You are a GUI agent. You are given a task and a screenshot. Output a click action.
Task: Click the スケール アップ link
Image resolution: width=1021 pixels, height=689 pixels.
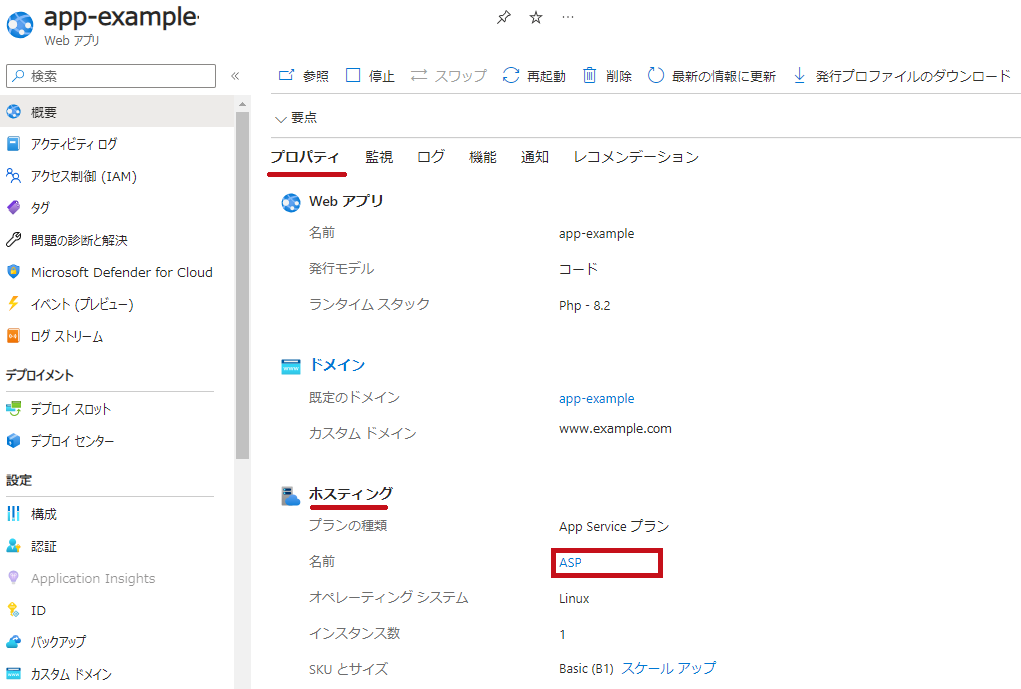669,668
